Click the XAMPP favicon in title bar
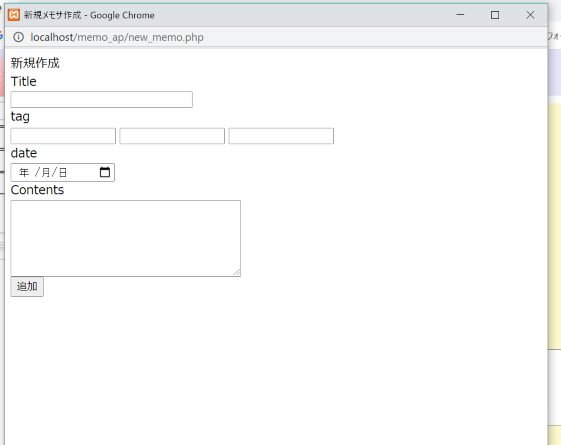The height and width of the screenshot is (445, 561). tap(14, 15)
